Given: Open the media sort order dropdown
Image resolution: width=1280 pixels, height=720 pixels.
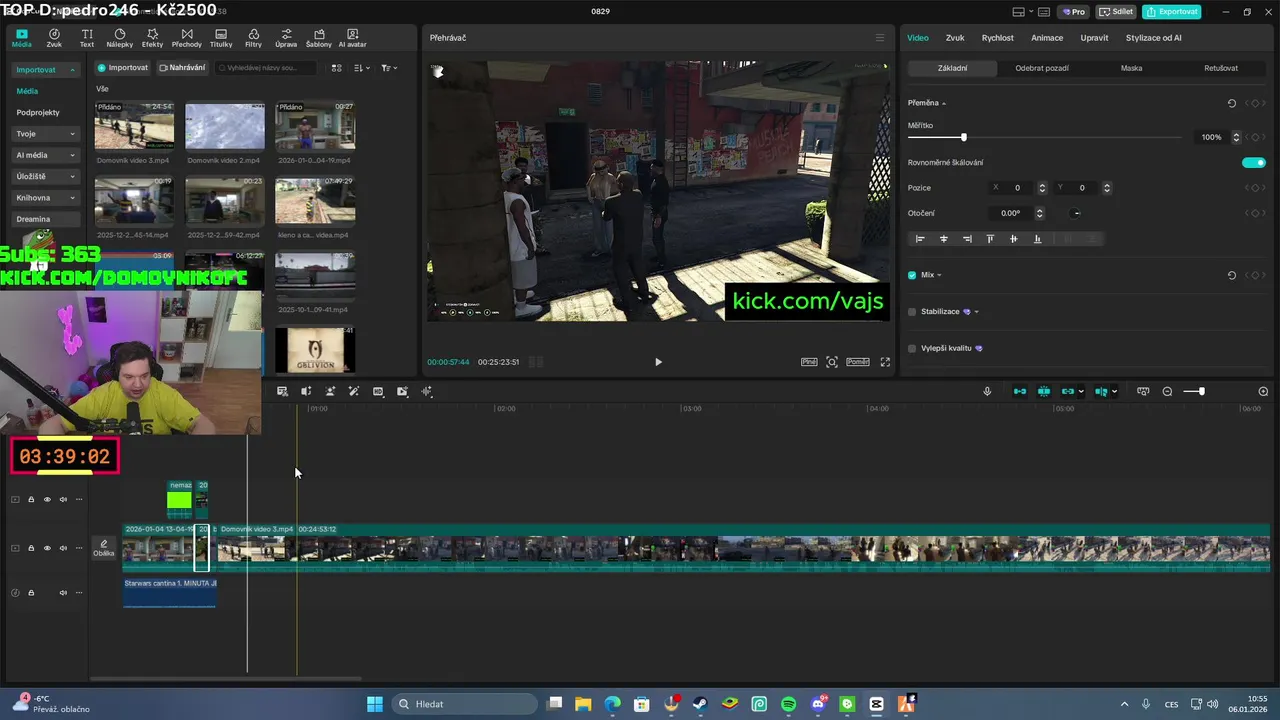Looking at the screenshot, I should coord(362,68).
